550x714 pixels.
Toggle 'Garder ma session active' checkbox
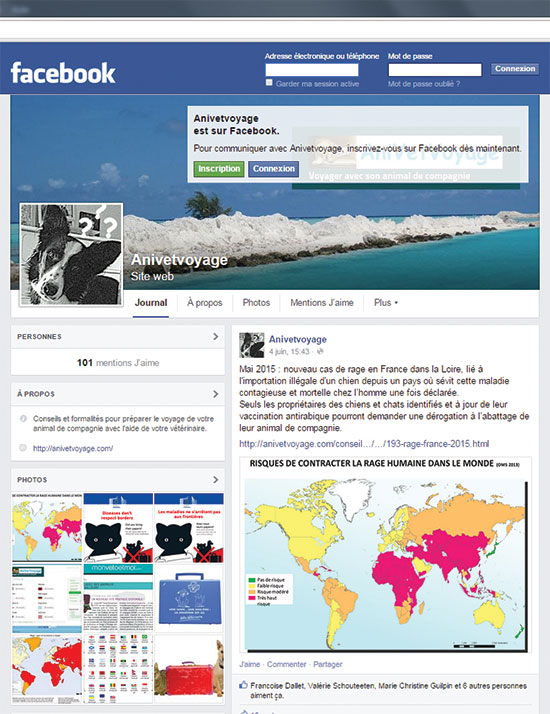click(269, 82)
